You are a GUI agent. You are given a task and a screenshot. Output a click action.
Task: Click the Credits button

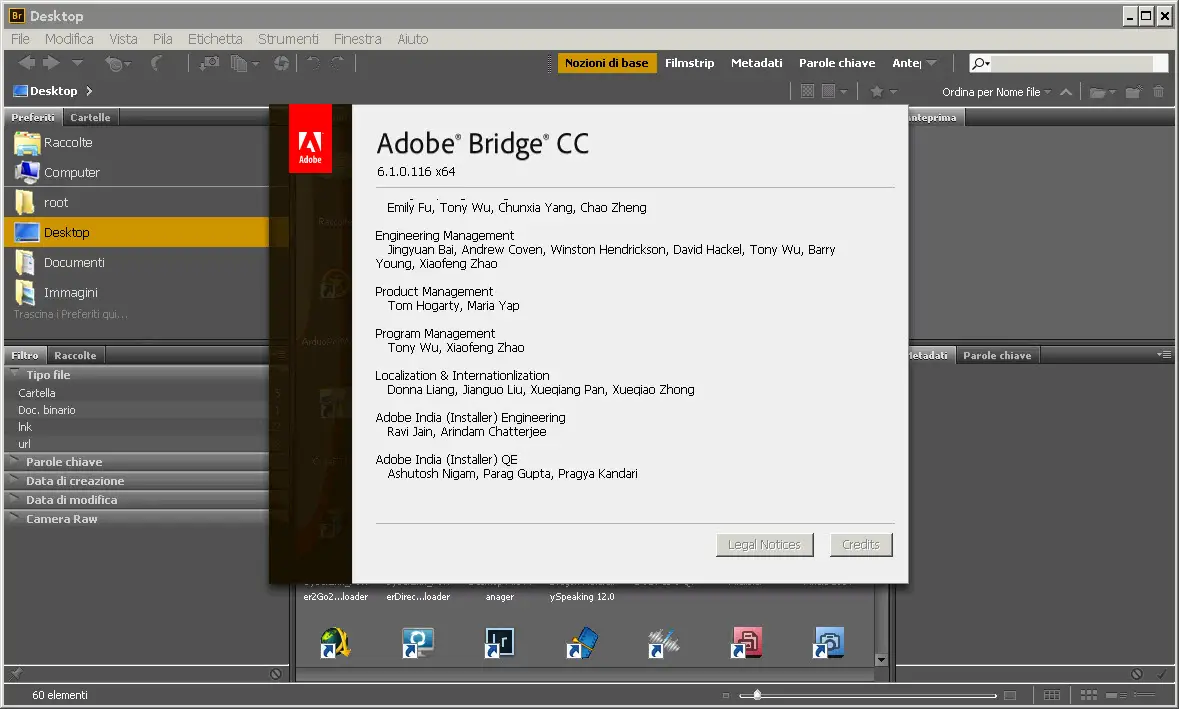coord(861,544)
